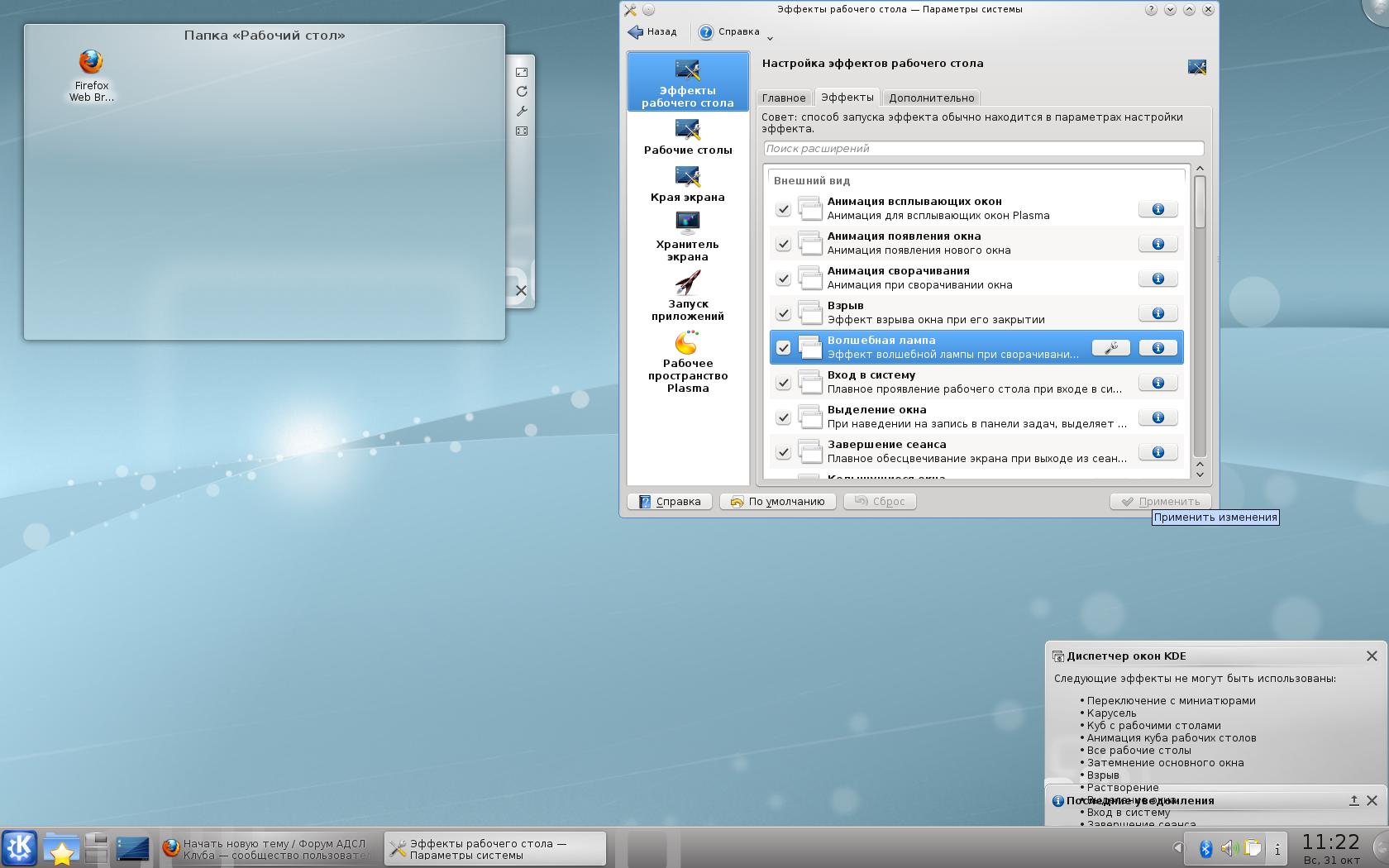Click volume speaker tray icon
The height and width of the screenshot is (868, 1389).
click(x=1229, y=848)
